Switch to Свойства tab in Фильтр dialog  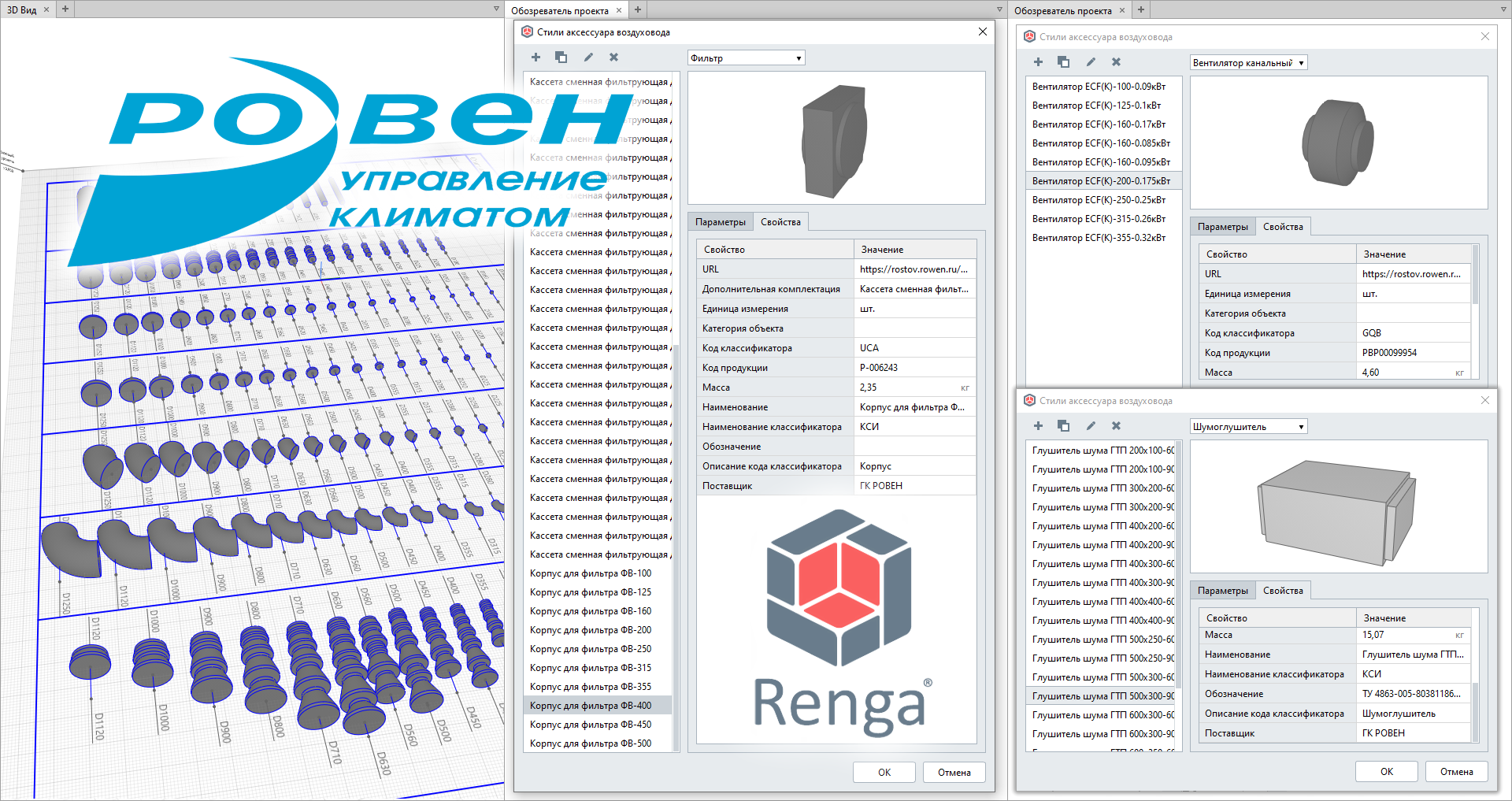[780, 222]
